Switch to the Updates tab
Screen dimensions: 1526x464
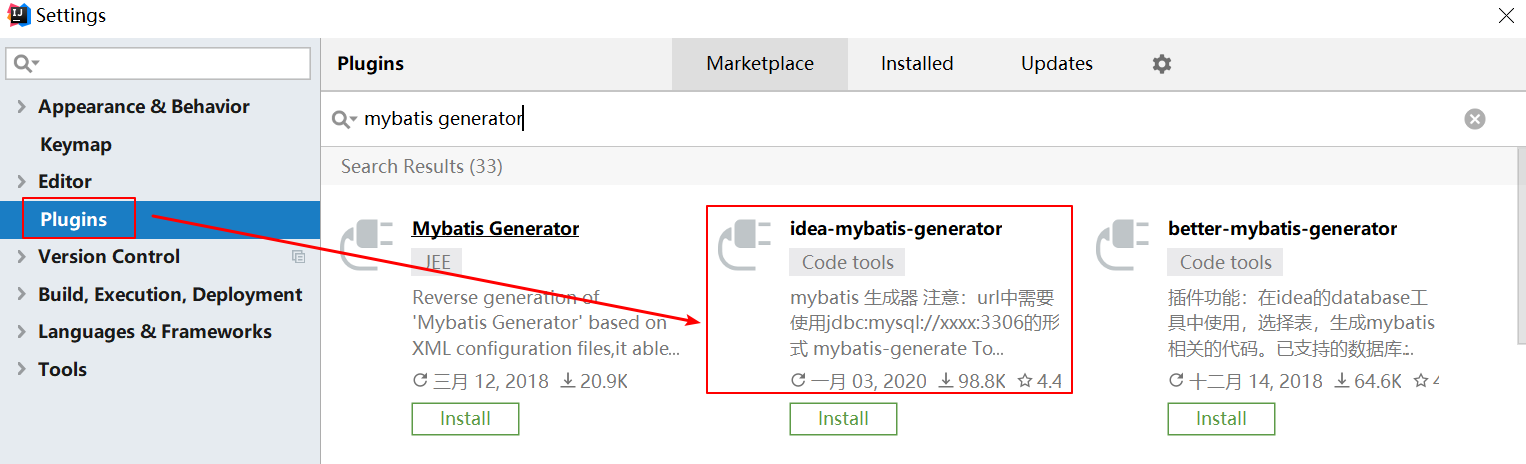point(1057,64)
